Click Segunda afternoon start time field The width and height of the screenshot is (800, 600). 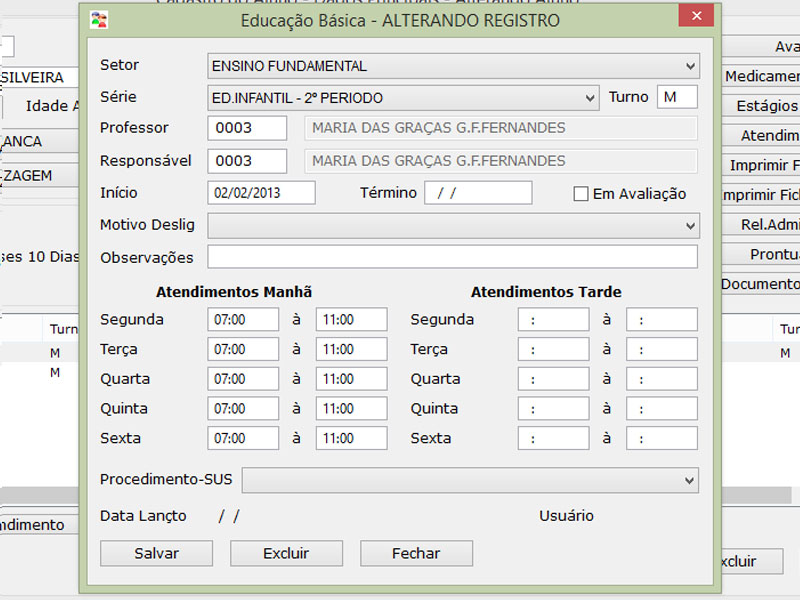(553, 320)
